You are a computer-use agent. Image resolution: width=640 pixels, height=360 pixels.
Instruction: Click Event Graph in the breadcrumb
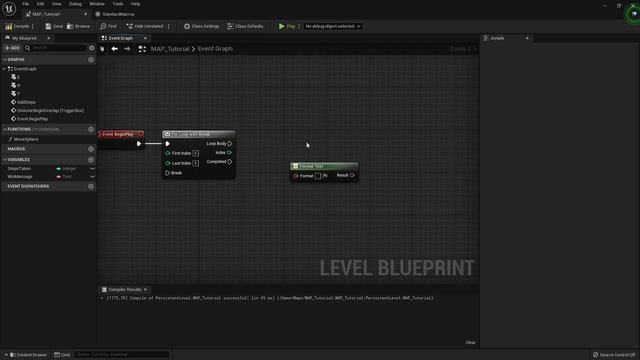tap(215, 49)
